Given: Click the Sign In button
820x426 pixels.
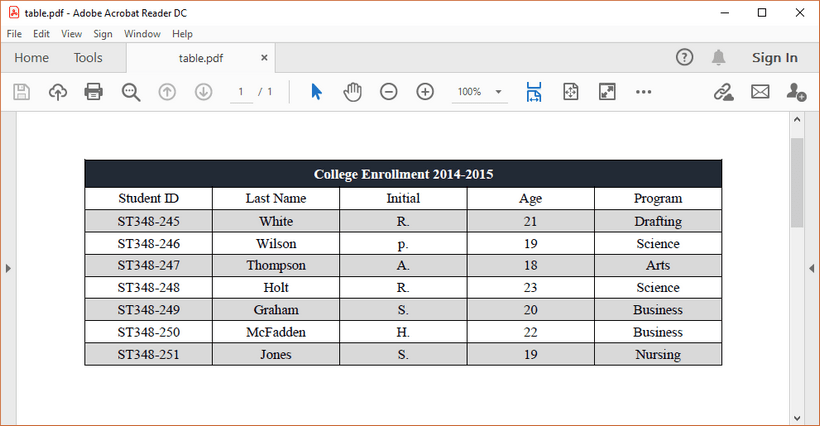Looking at the screenshot, I should pyautogui.click(x=775, y=57).
